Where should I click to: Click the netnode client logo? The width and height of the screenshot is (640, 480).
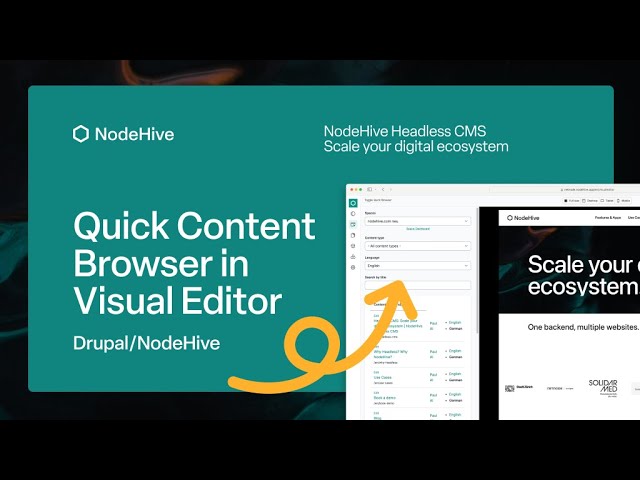pyautogui.click(x=560, y=388)
